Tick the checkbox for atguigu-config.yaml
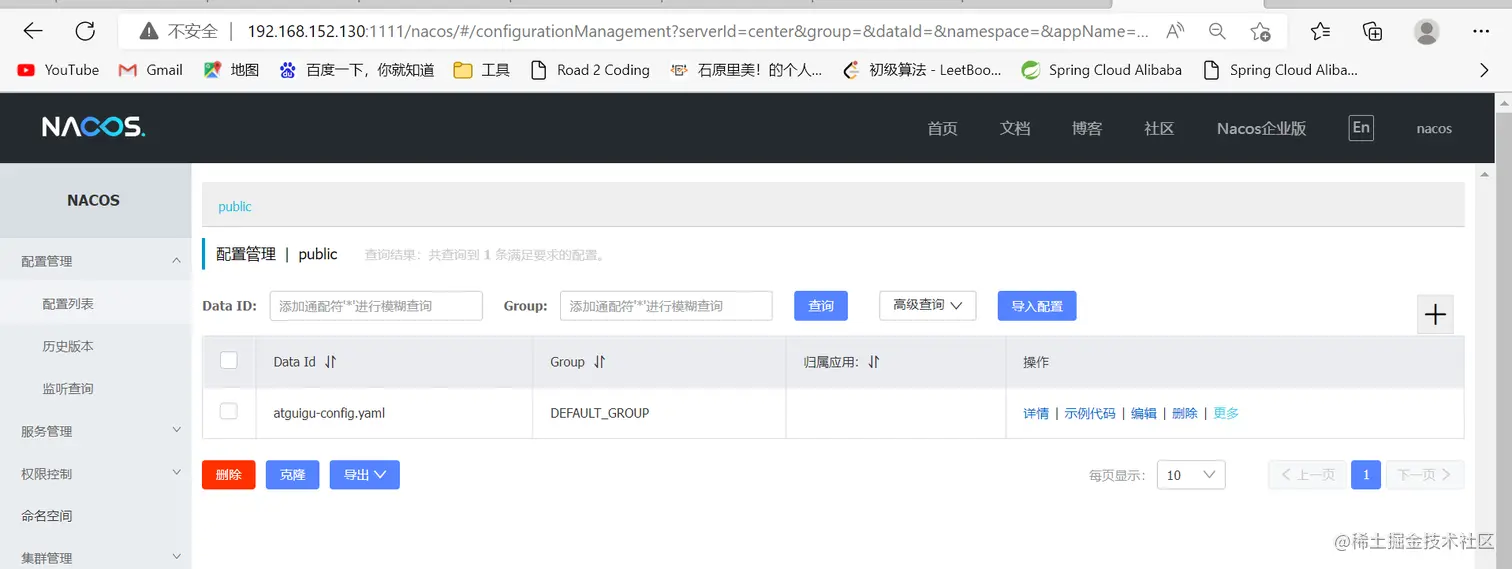This screenshot has width=1512, height=569. (x=229, y=411)
